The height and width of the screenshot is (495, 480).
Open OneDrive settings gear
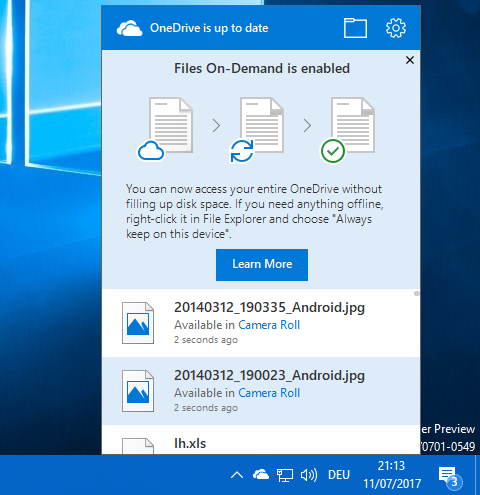coord(396,28)
